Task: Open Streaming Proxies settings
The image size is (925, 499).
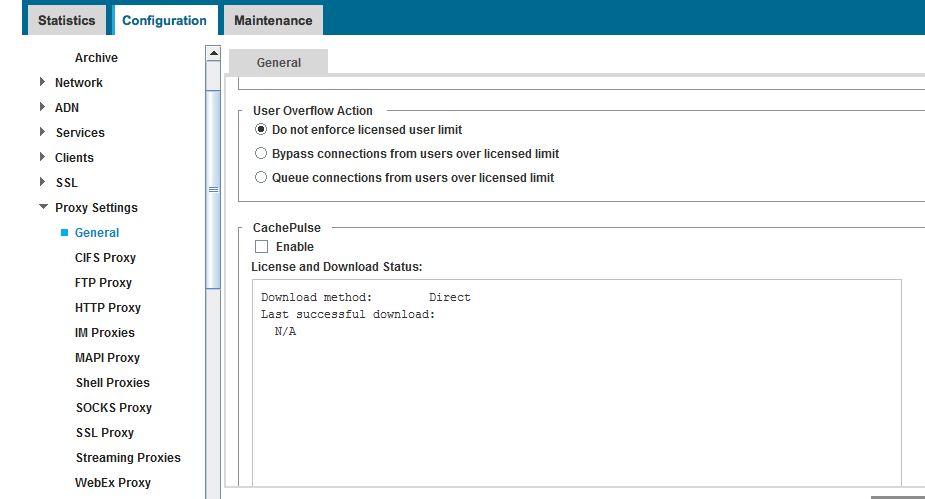Action: click(128, 458)
